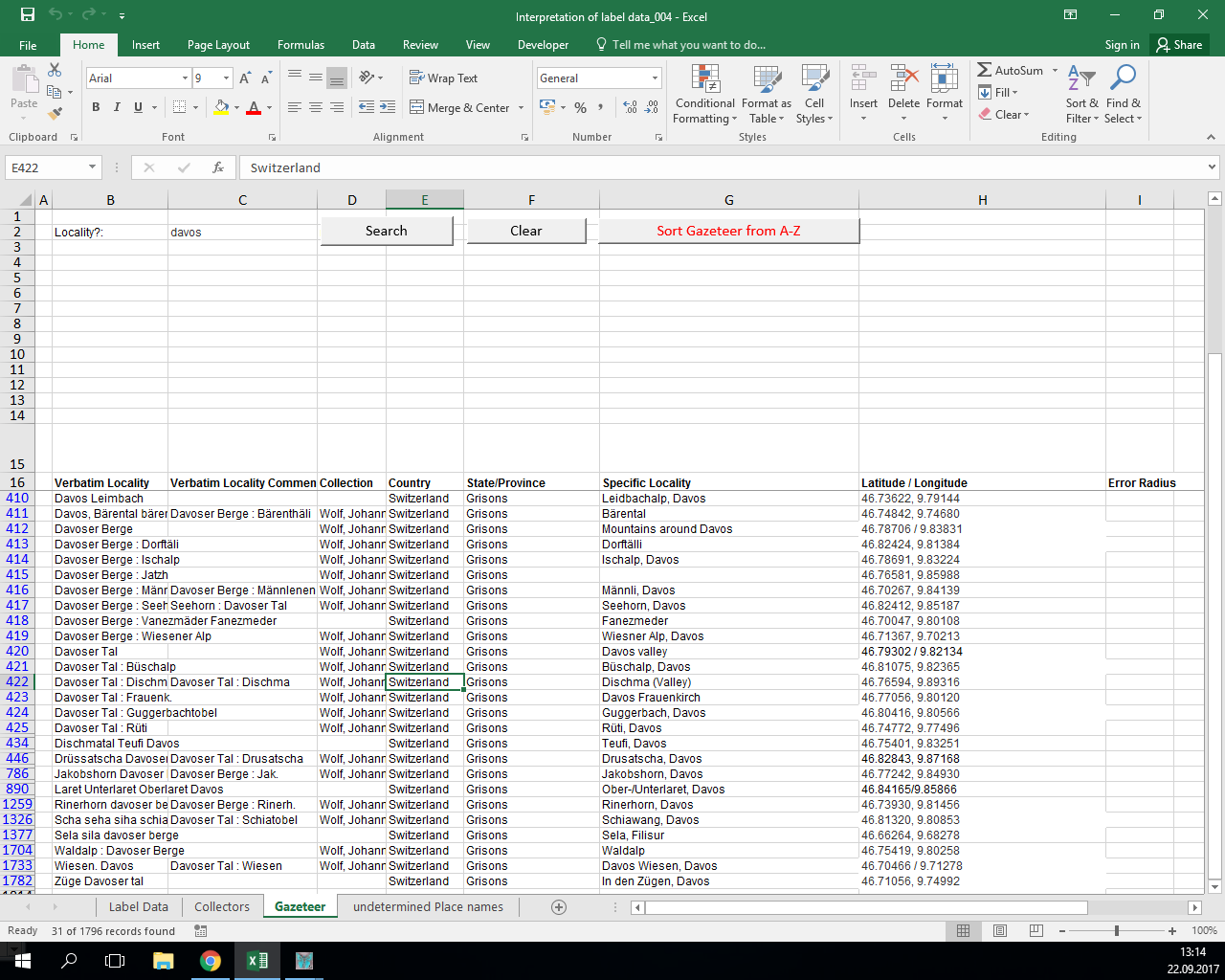Viewport: 1225px width, 980px height.
Task: Increase font size with the larger A icon
Action: click(246, 78)
